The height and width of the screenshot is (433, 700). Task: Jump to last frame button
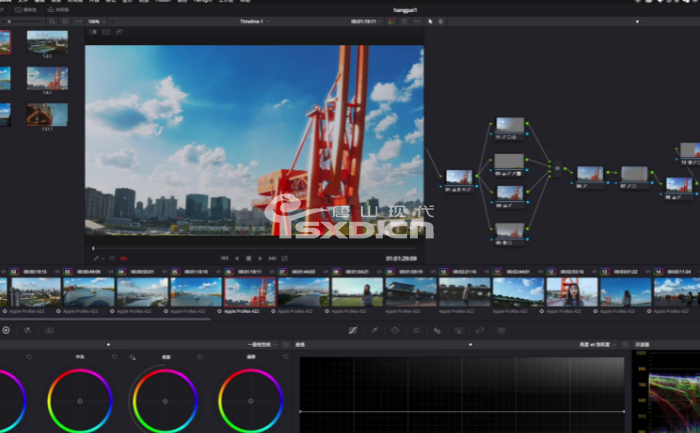(x=272, y=258)
